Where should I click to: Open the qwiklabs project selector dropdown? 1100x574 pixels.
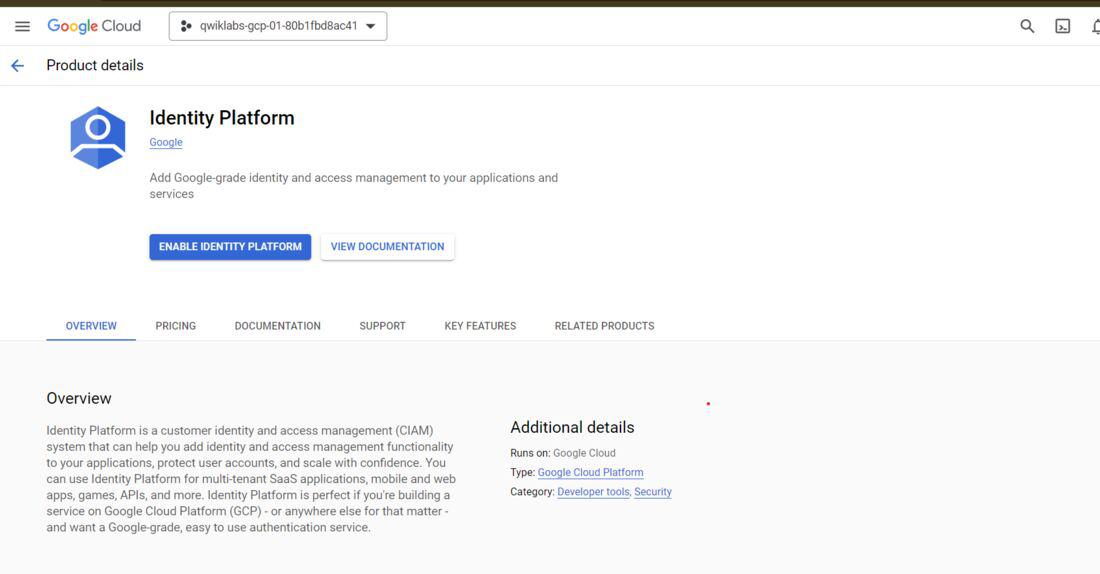click(278, 27)
